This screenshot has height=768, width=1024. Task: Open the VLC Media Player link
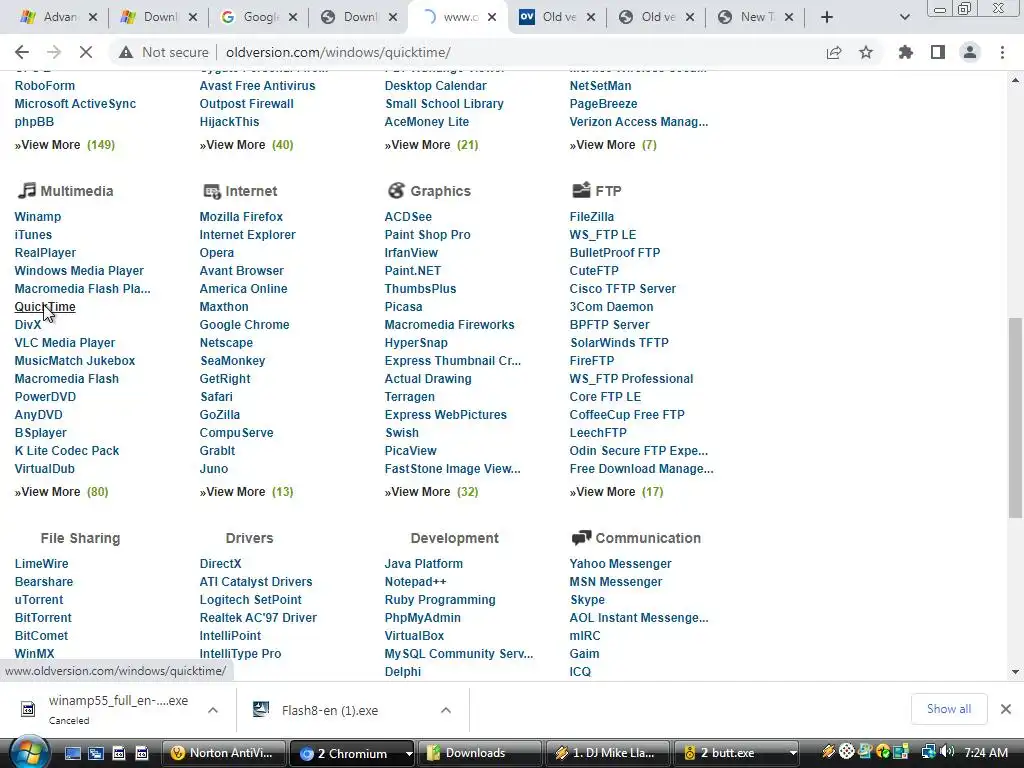65,343
